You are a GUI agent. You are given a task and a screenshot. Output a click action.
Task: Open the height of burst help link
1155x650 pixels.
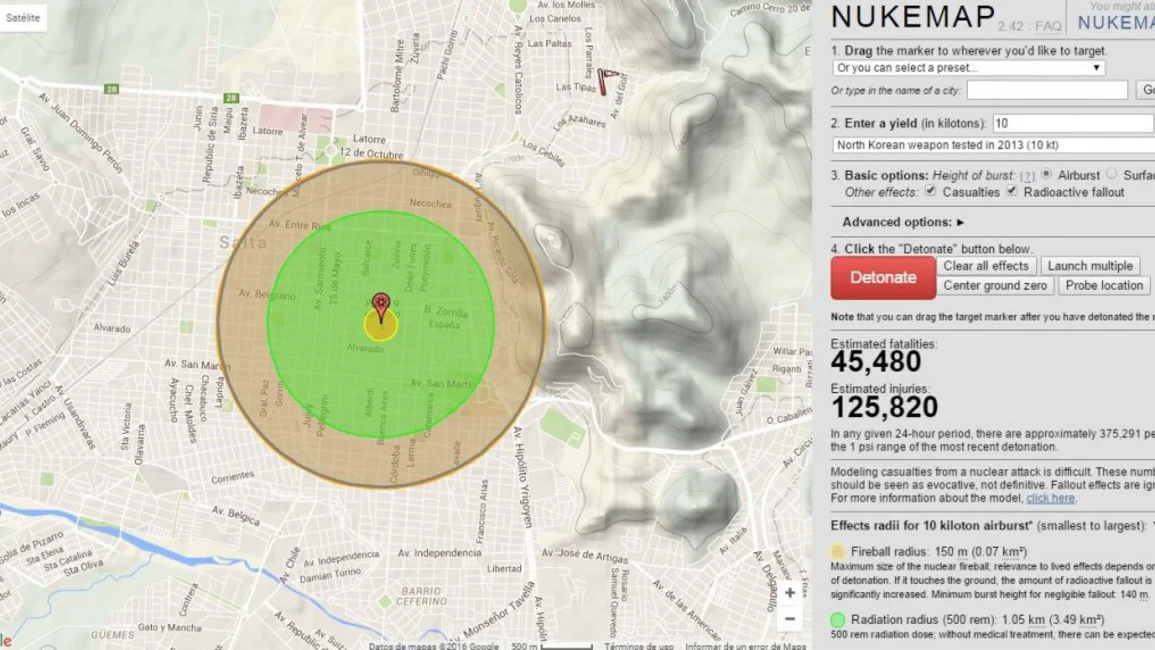1027,176
